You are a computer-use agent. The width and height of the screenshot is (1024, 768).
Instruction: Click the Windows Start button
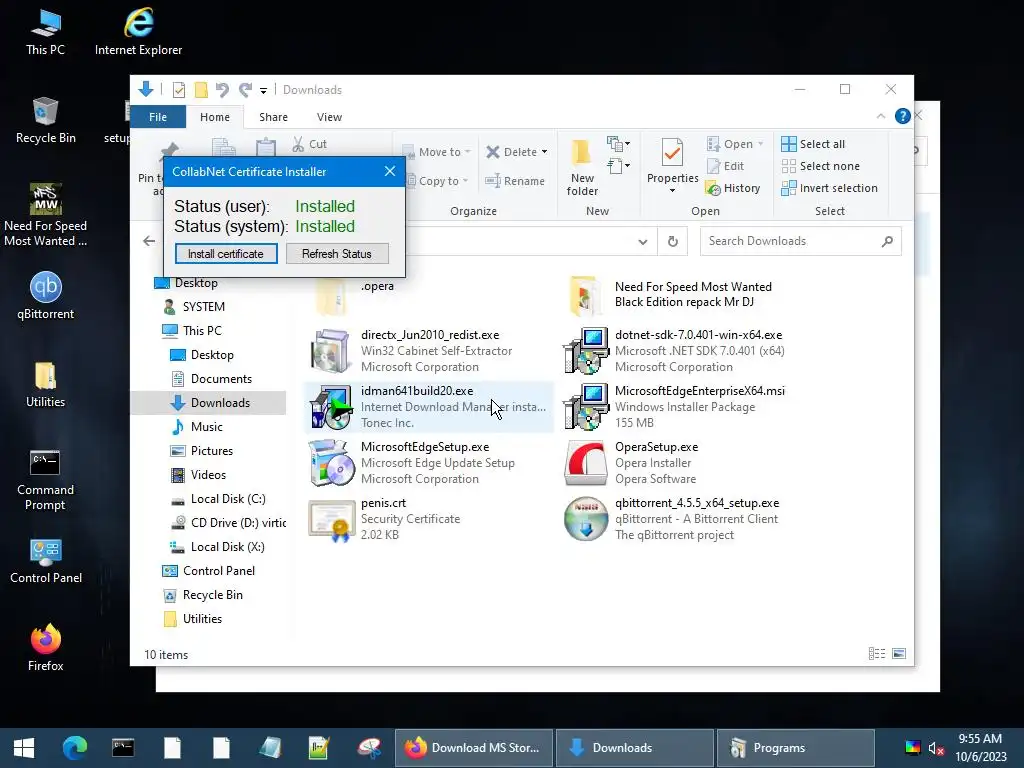click(x=24, y=748)
